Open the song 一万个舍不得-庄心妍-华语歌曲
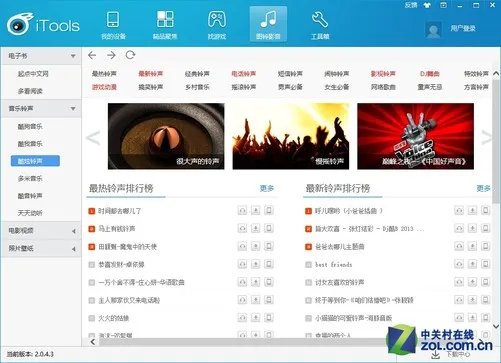Viewport: 501px width, 363px height. 141,282
